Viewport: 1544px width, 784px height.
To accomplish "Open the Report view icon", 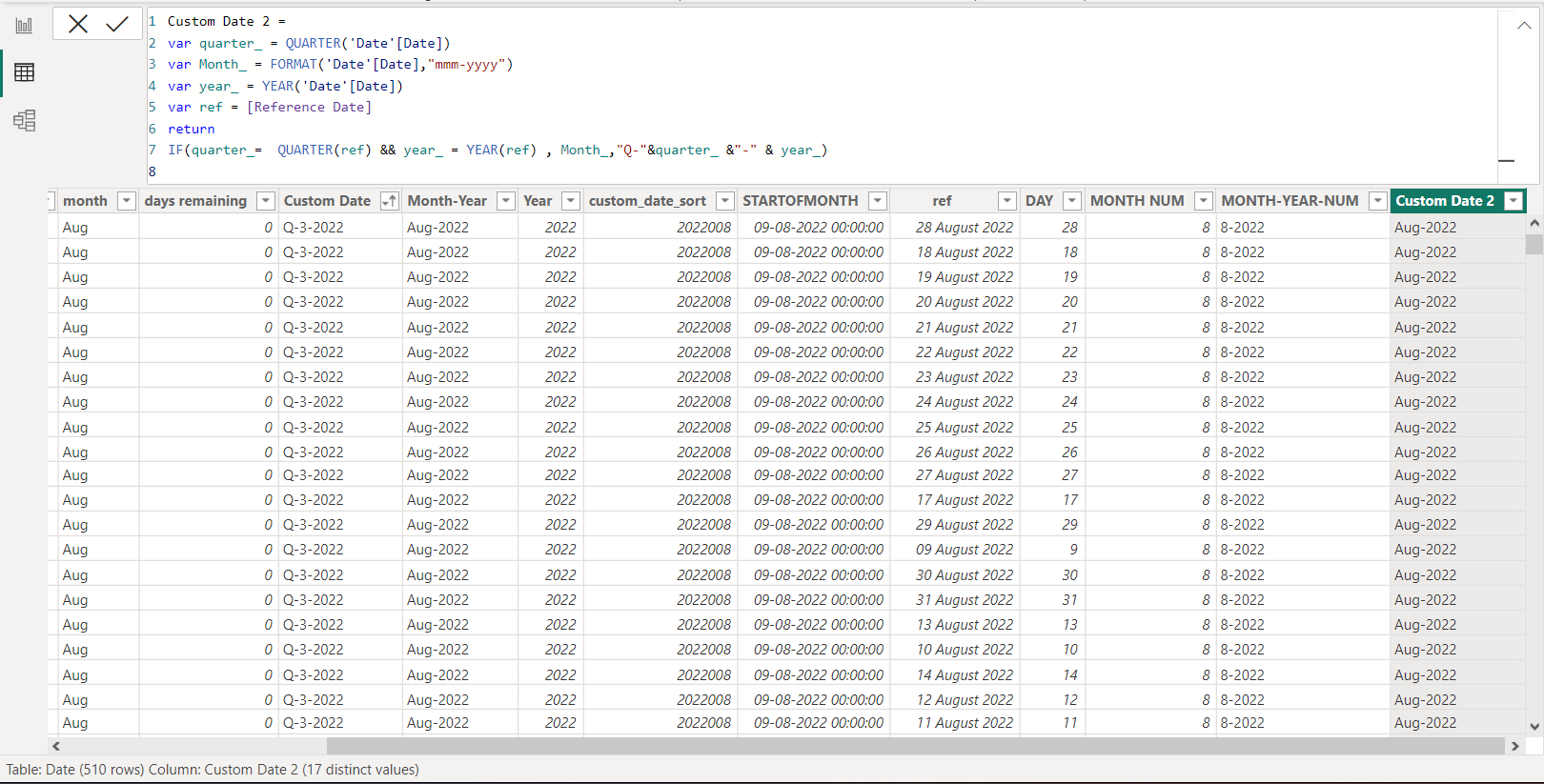I will (x=24, y=26).
